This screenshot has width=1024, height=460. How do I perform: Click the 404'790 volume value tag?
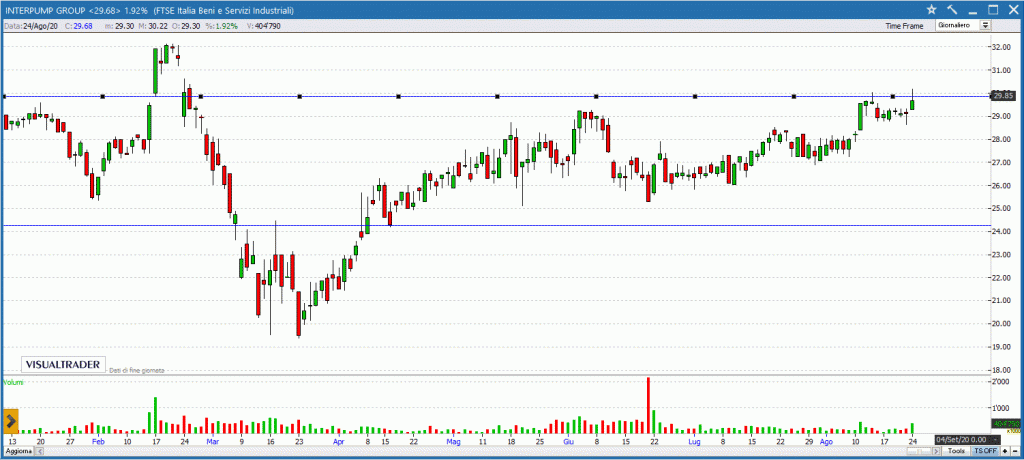pos(1006,423)
